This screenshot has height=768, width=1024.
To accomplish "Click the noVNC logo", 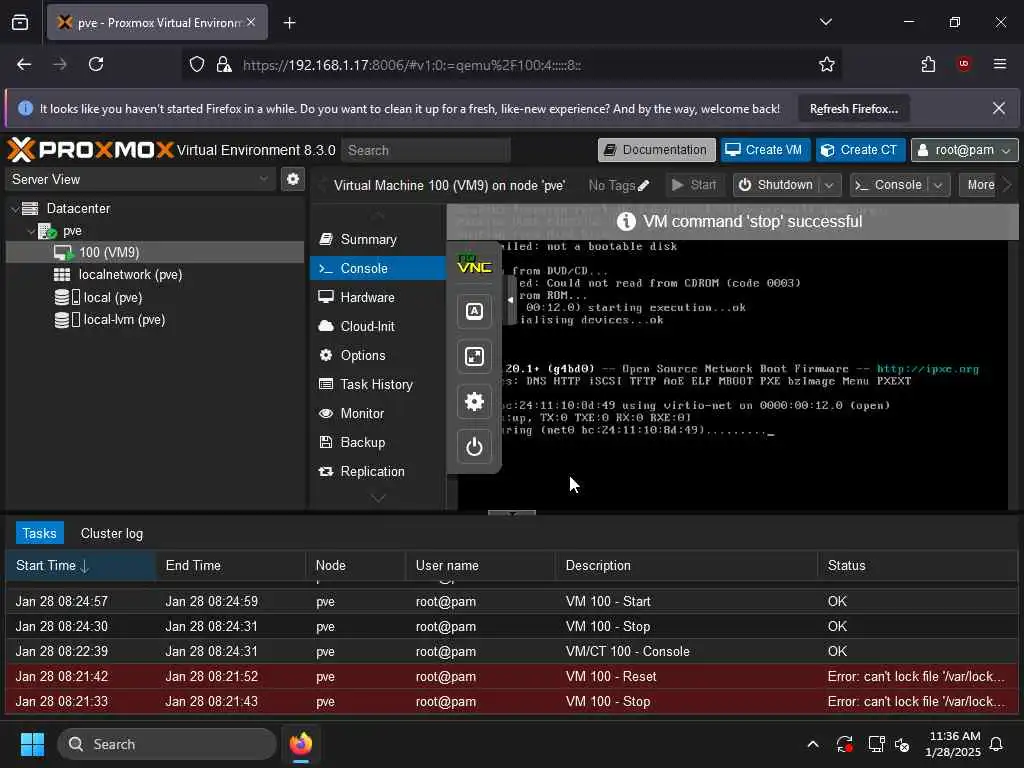I will (x=474, y=264).
